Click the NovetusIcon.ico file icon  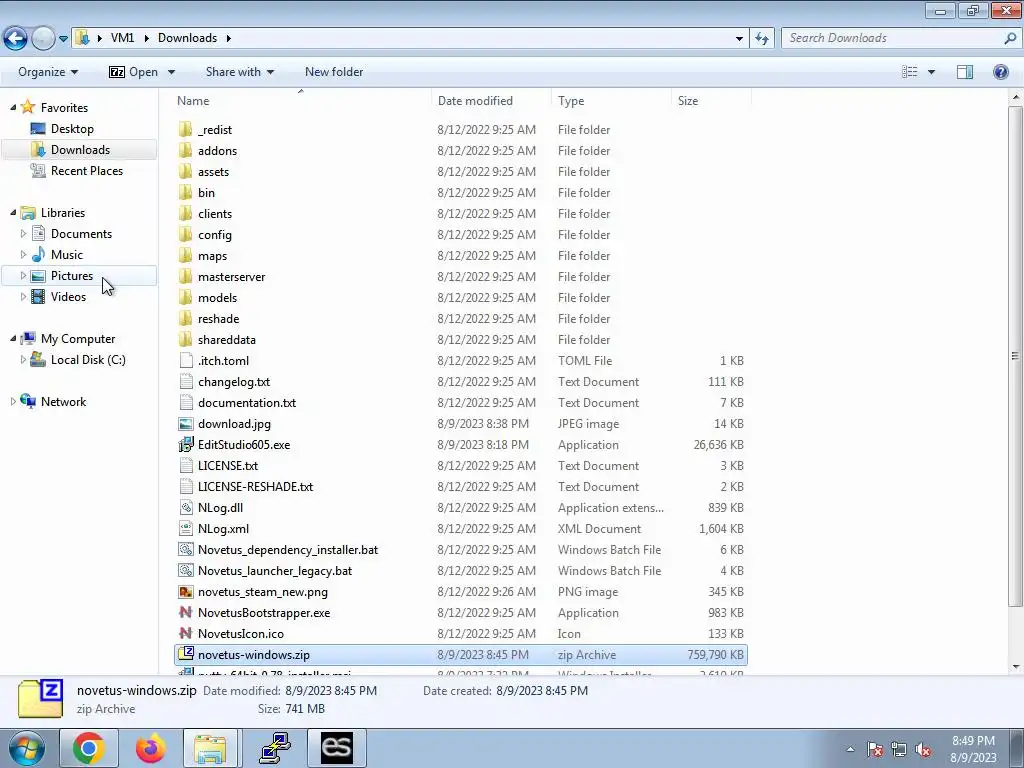click(x=185, y=633)
